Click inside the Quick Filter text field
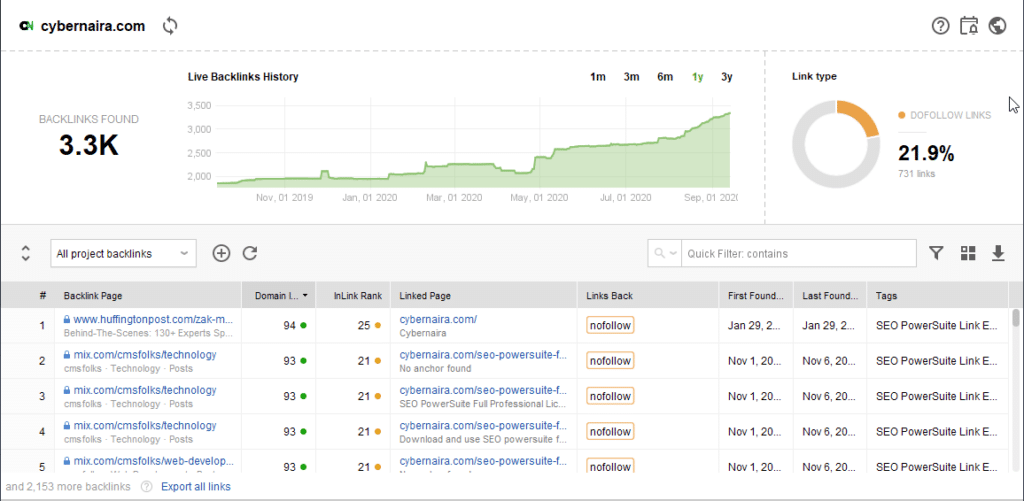 tap(798, 254)
